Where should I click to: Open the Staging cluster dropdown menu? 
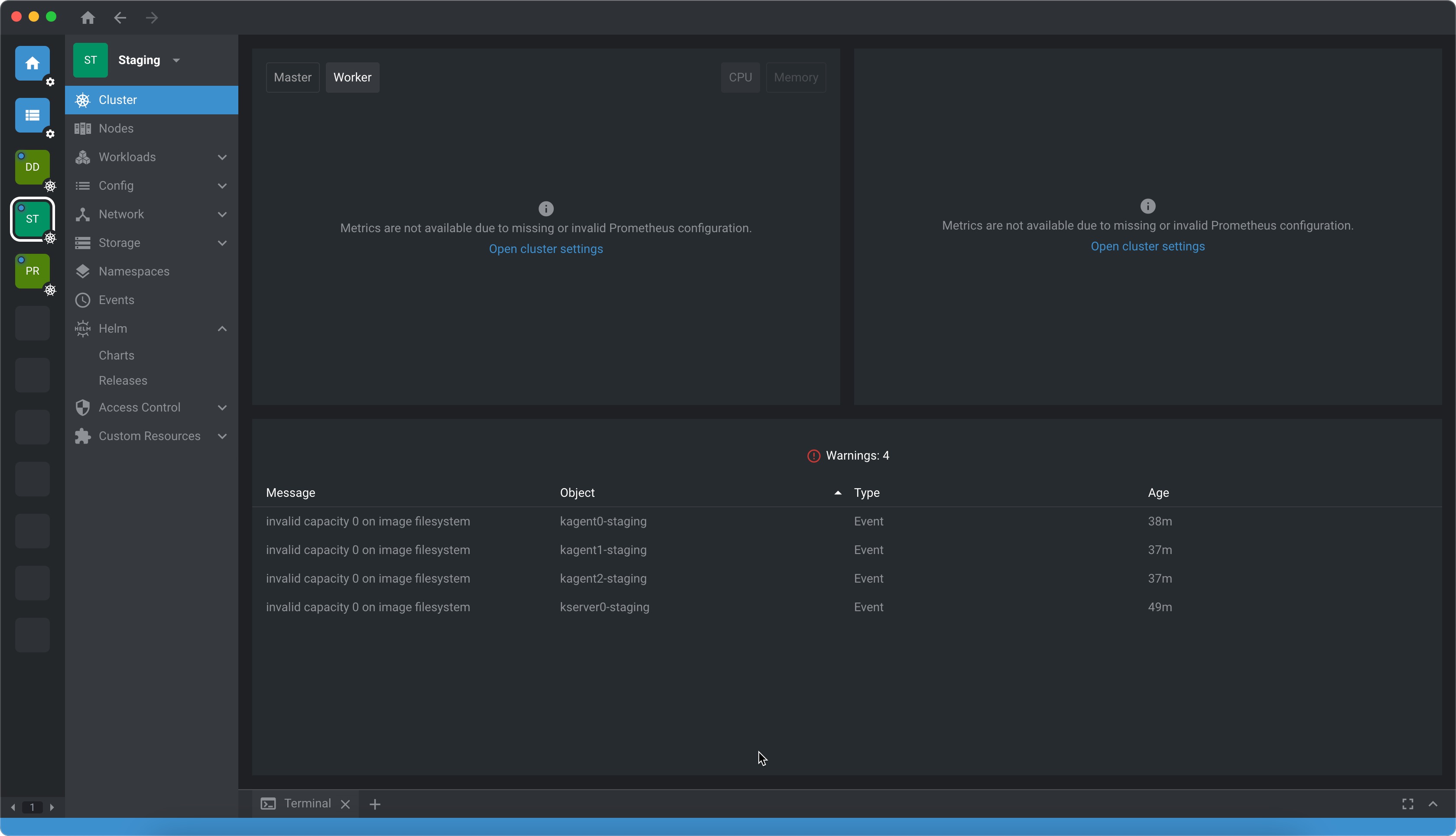point(176,60)
